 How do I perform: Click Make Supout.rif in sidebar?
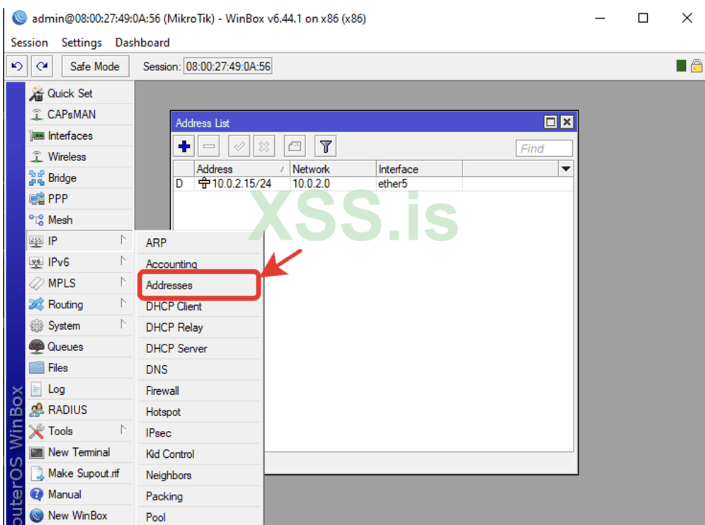click(80, 473)
